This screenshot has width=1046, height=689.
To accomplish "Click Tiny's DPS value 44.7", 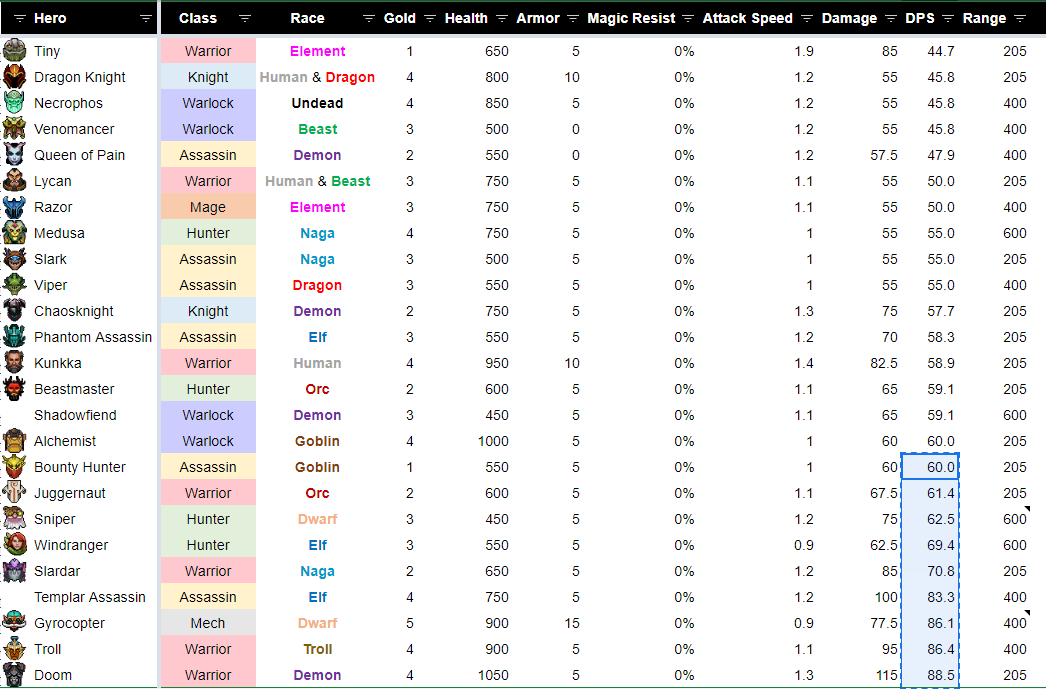I will point(941,51).
